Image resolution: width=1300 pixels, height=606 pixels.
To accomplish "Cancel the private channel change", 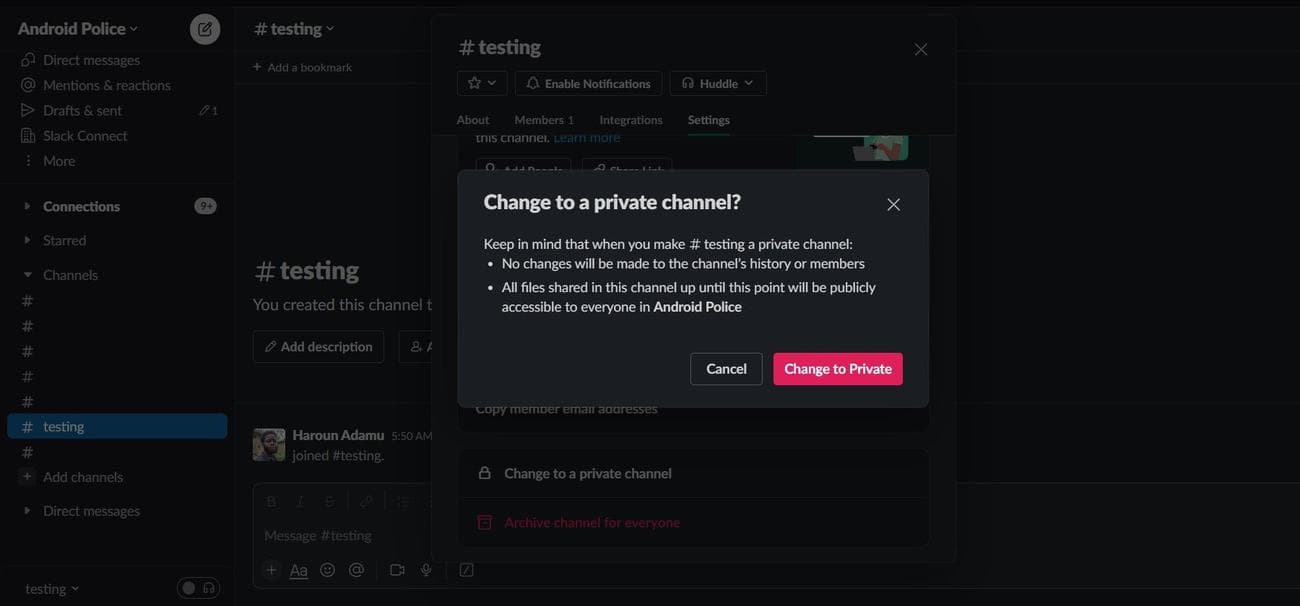I will pyautogui.click(x=726, y=368).
